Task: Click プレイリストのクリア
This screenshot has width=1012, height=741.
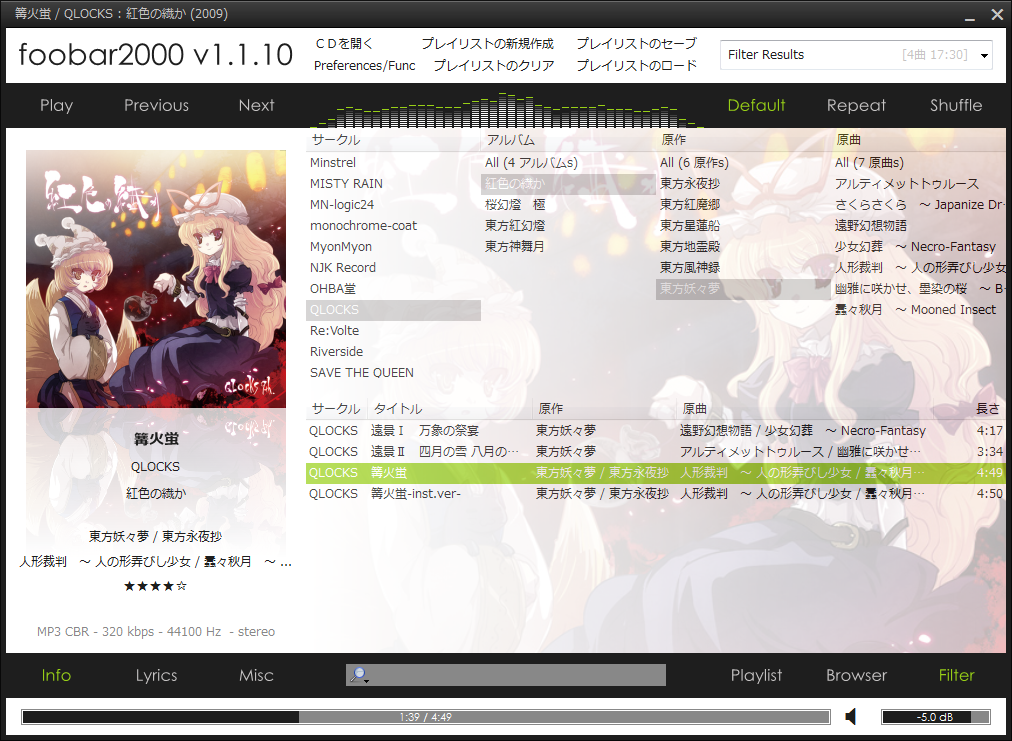Action: click(494, 65)
